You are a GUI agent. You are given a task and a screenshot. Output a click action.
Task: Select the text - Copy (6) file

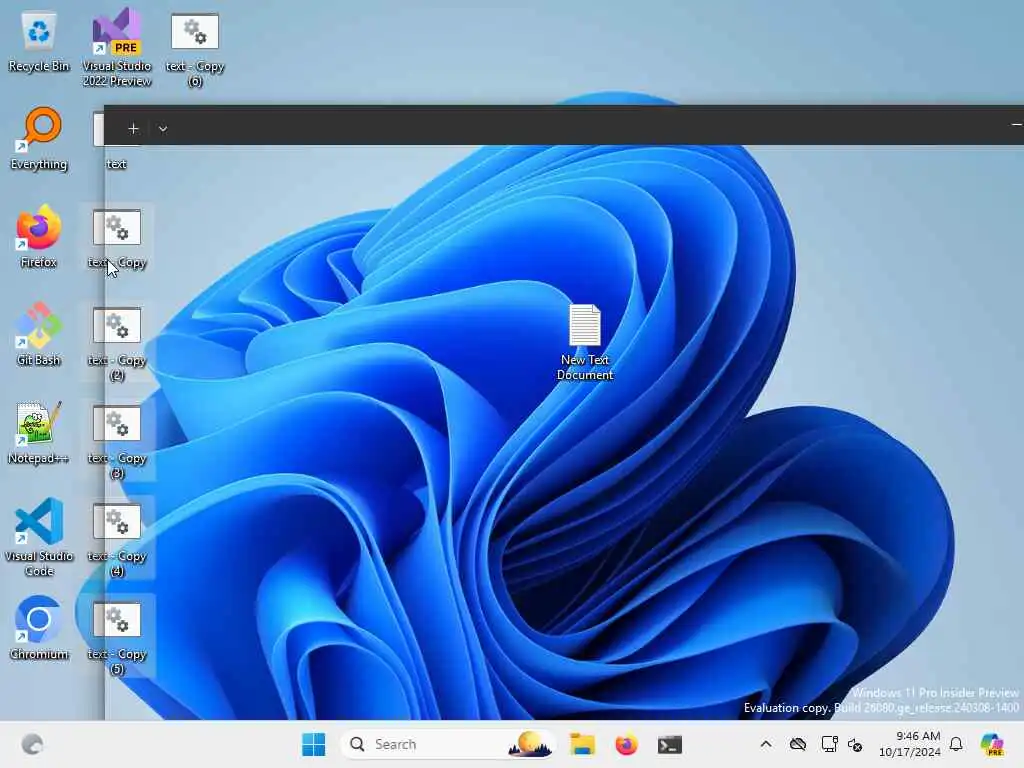click(195, 50)
